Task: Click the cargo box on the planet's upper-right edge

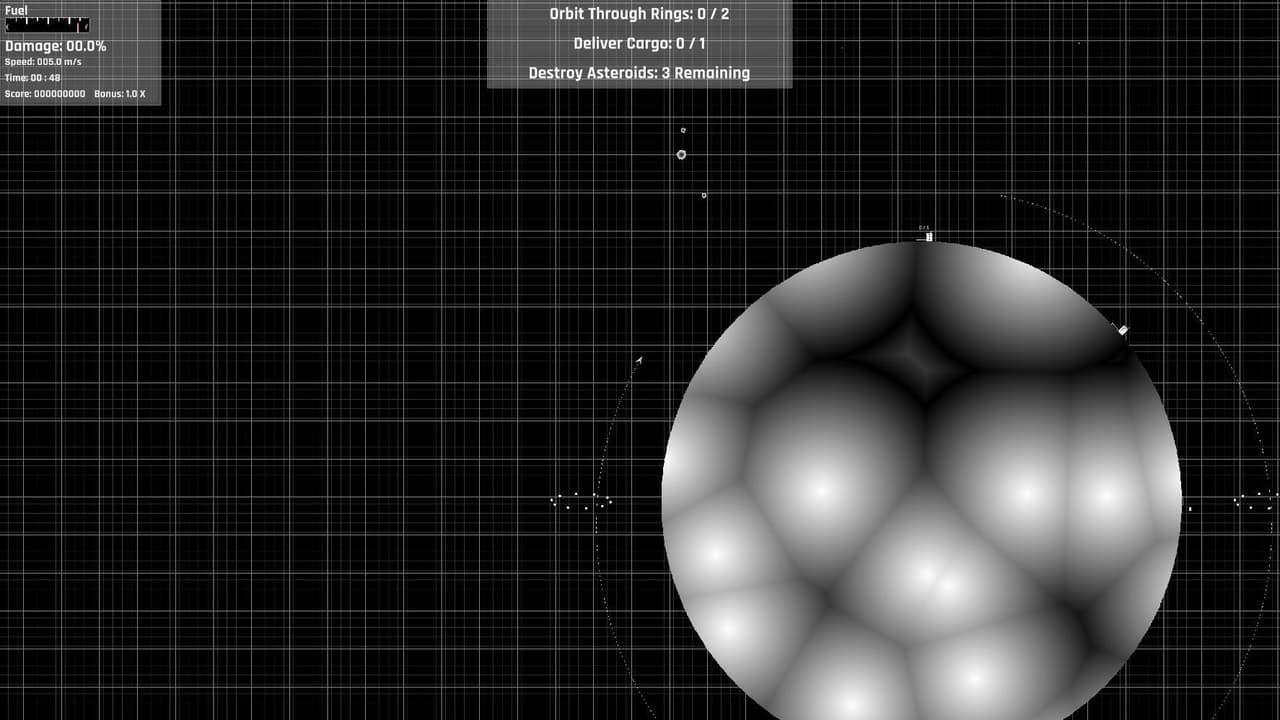Action: click(x=1123, y=330)
